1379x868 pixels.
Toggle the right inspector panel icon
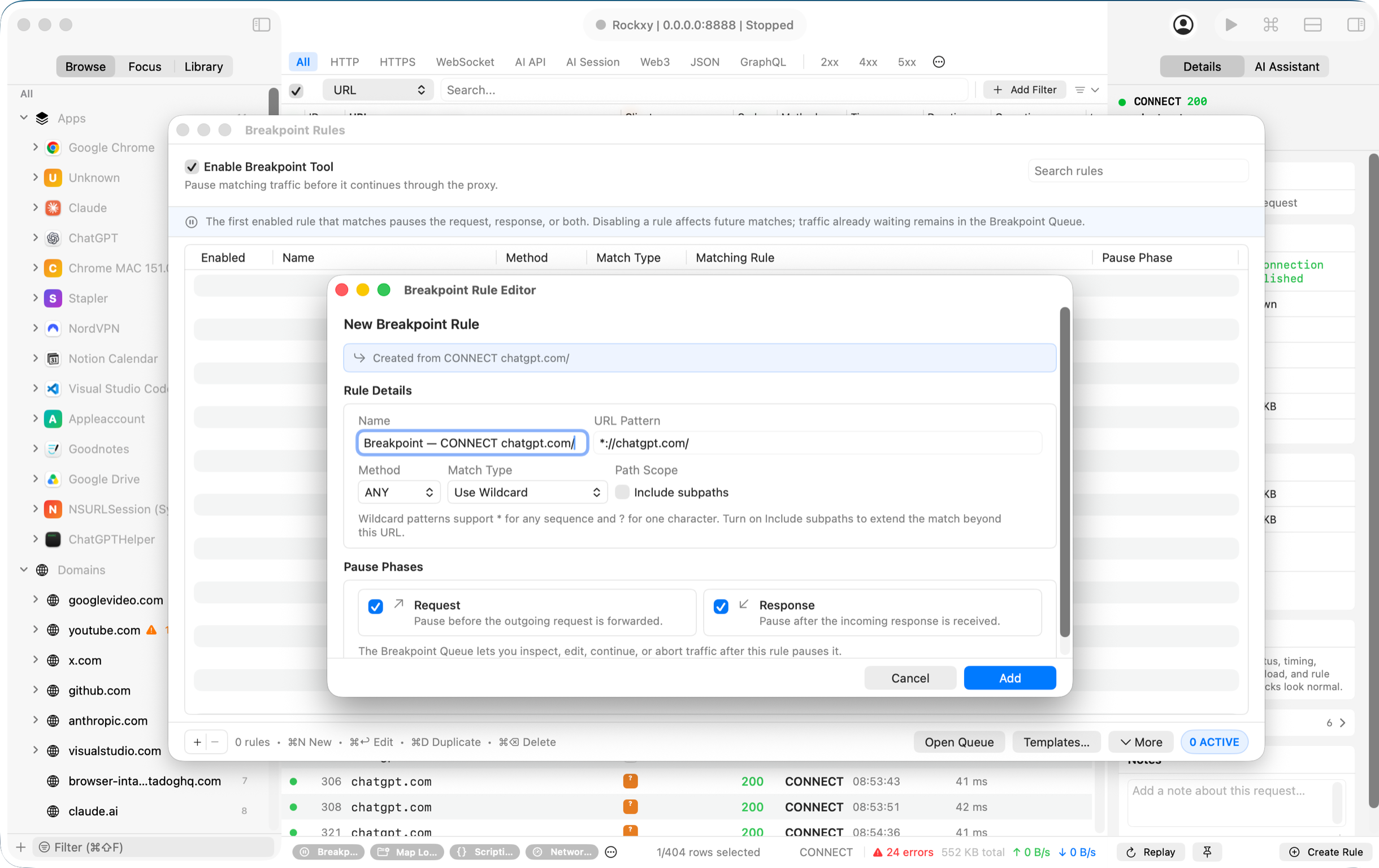[x=1355, y=25]
